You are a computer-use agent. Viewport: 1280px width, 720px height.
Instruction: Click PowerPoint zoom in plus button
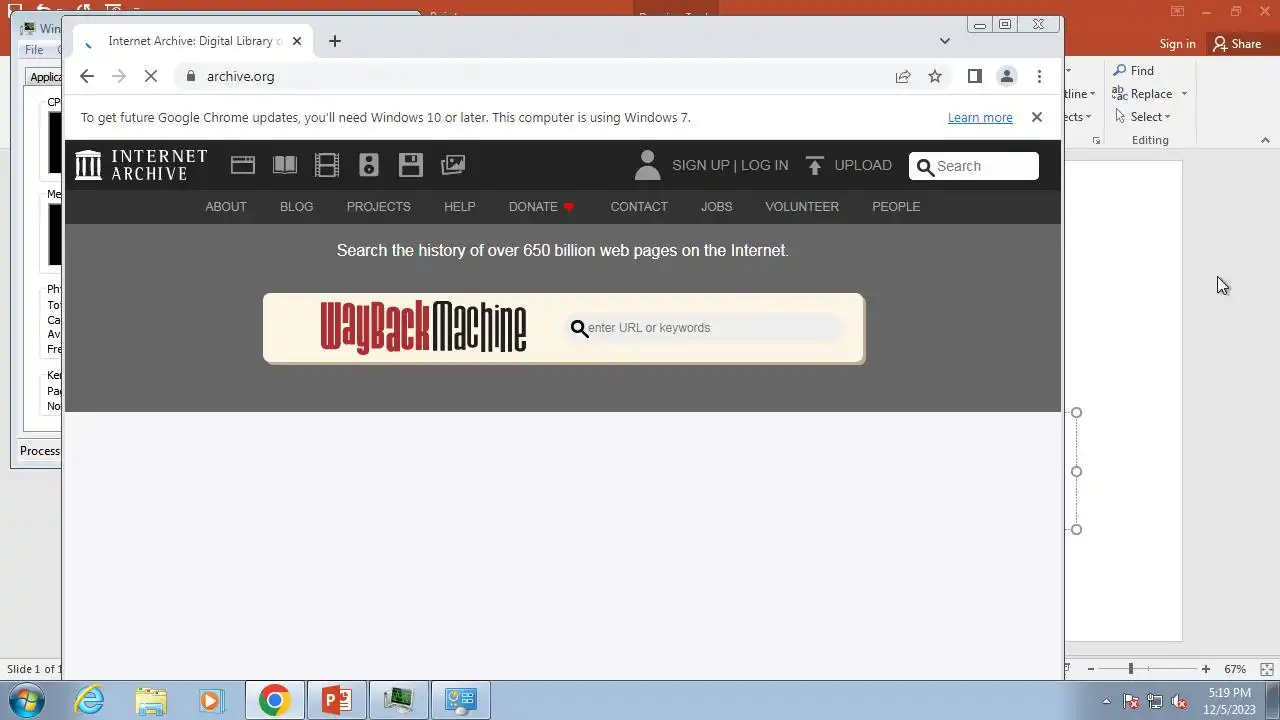coord(1206,669)
